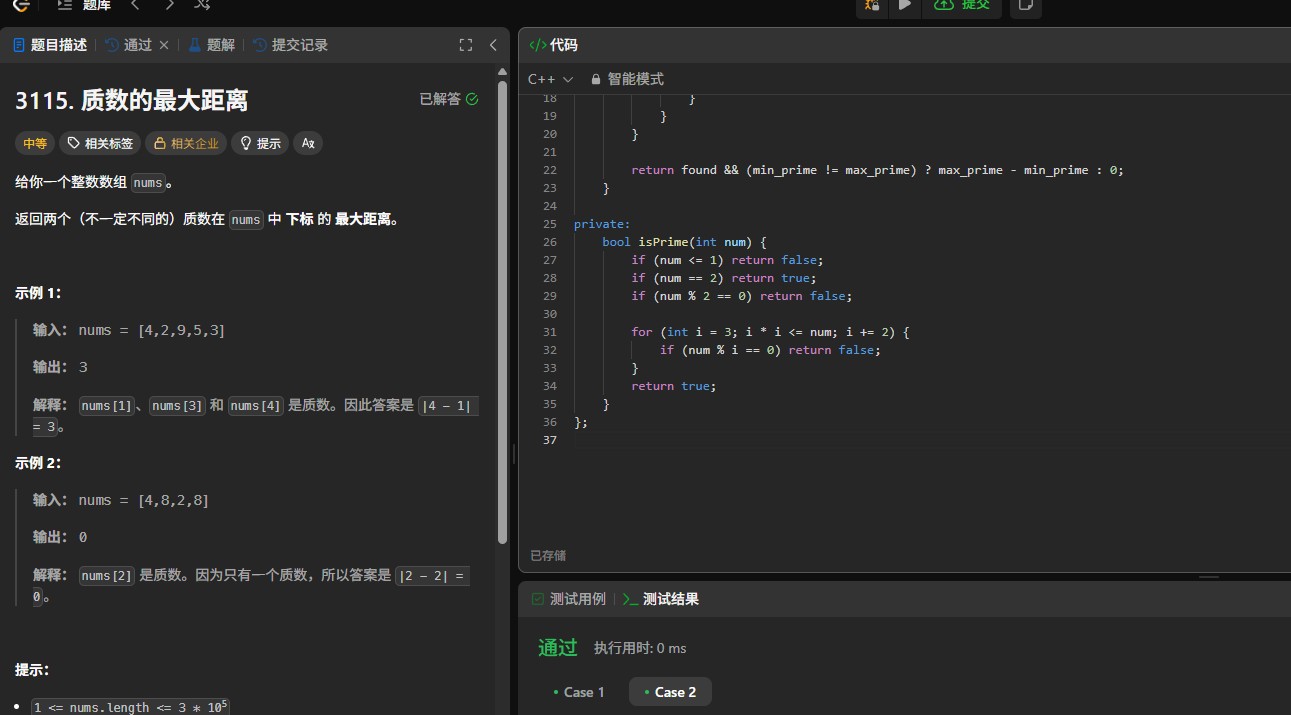This screenshot has height=715, width=1291.
Task: Click the for loop line 31
Action: (x=770, y=332)
